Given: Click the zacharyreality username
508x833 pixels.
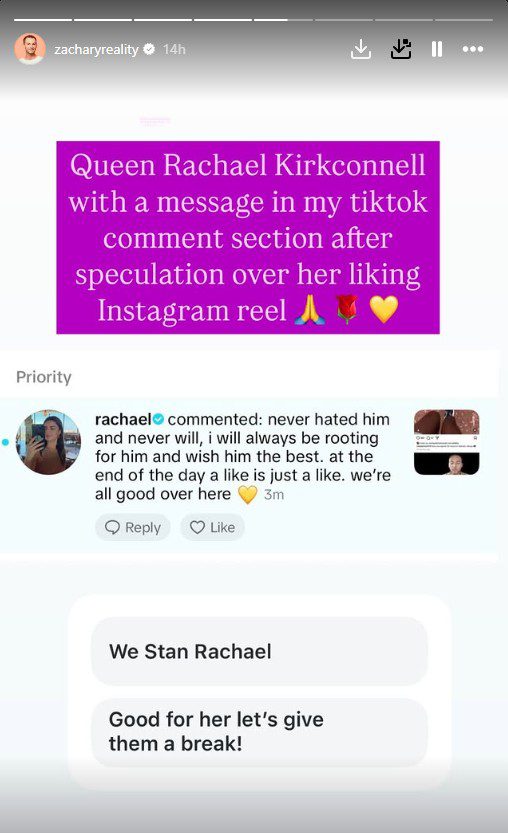Looking at the screenshot, I should click(96, 49).
